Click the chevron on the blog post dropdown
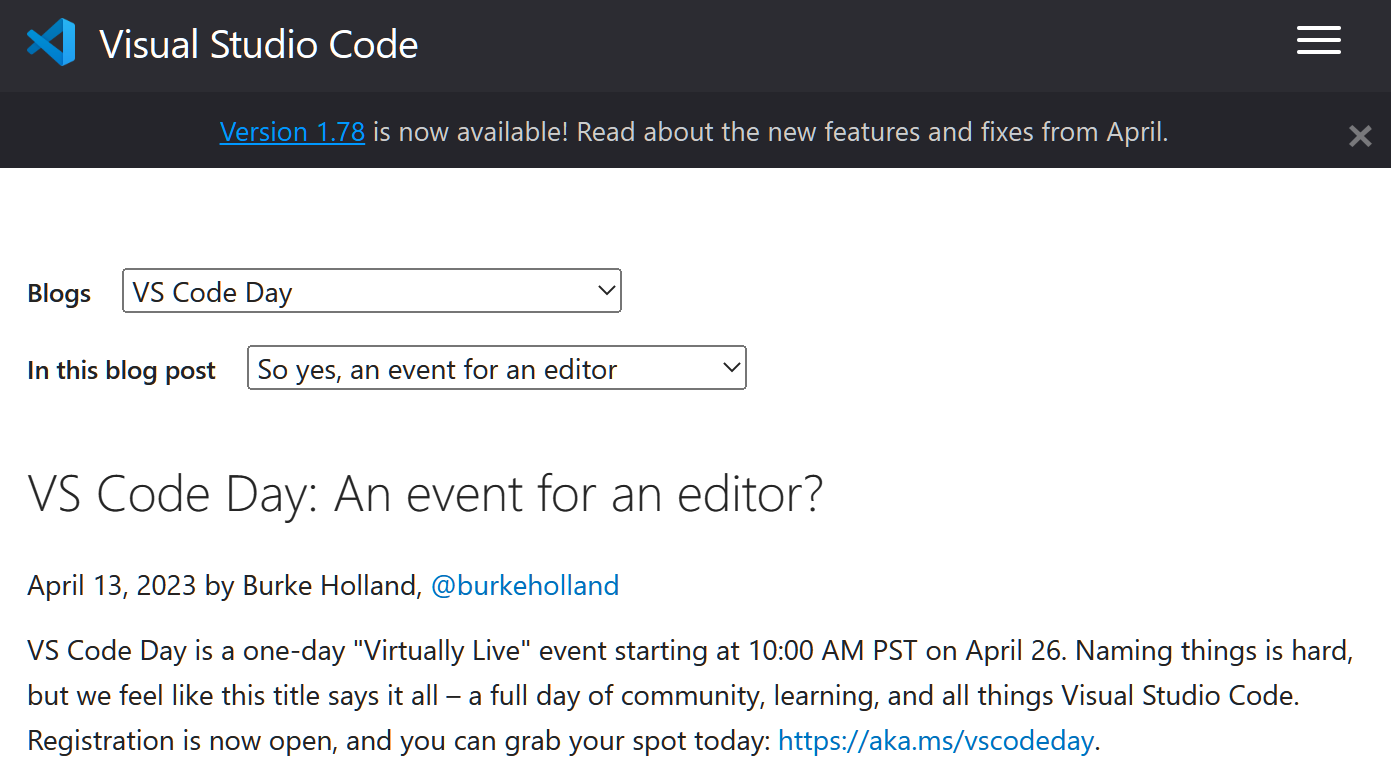 pos(731,367)
